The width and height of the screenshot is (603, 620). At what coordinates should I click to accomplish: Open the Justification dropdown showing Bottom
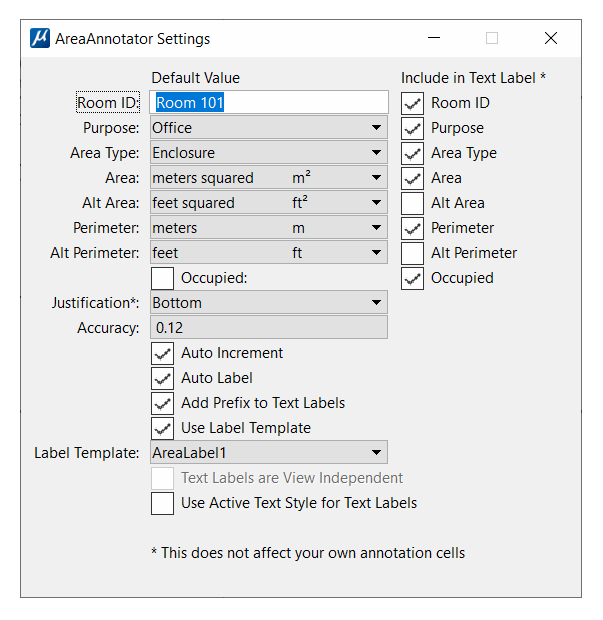(x=269, y=302)
